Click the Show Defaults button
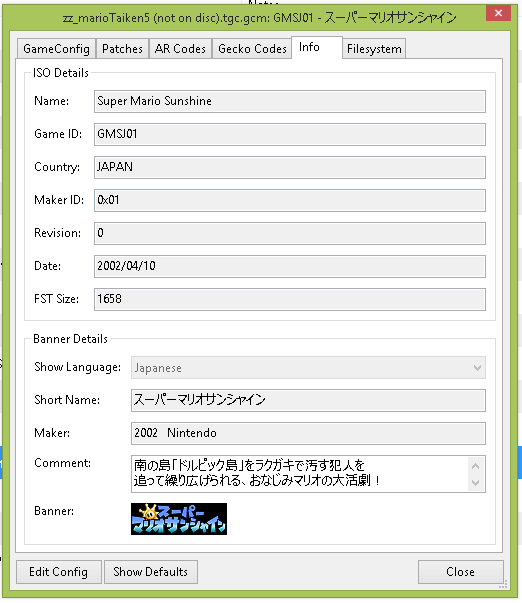 coord(151,572)
